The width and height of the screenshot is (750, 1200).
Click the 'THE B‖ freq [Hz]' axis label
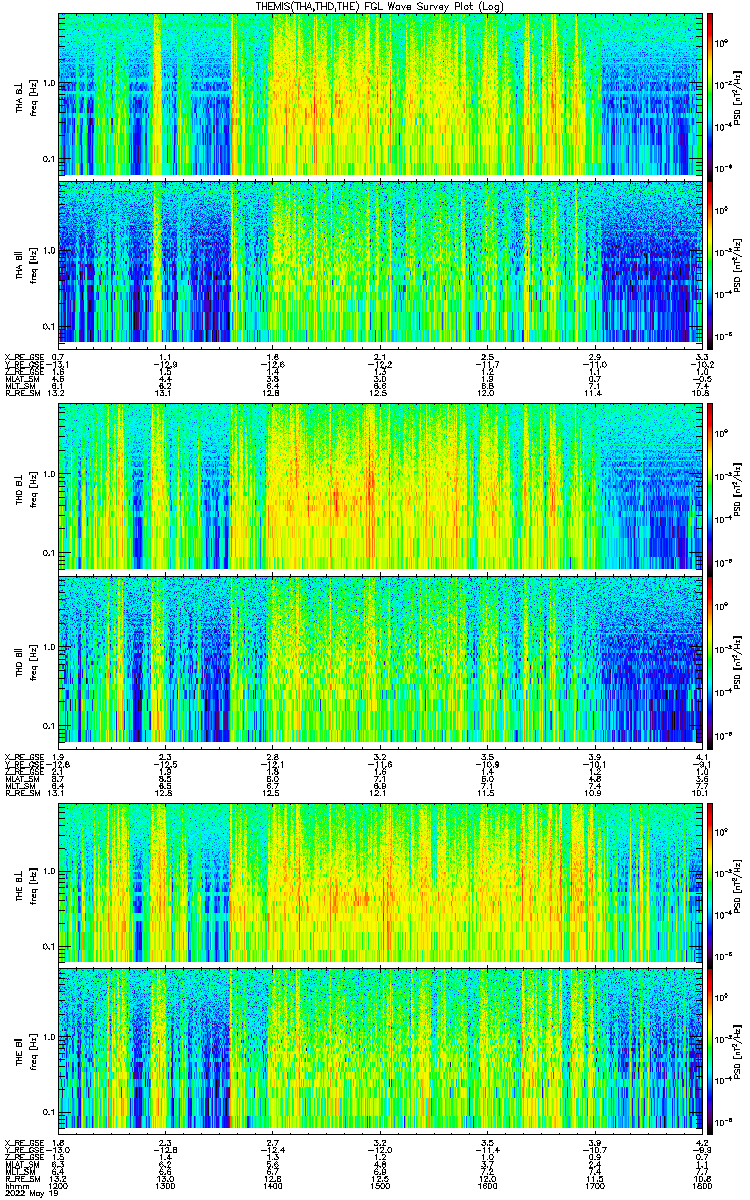coord(26,1051)
